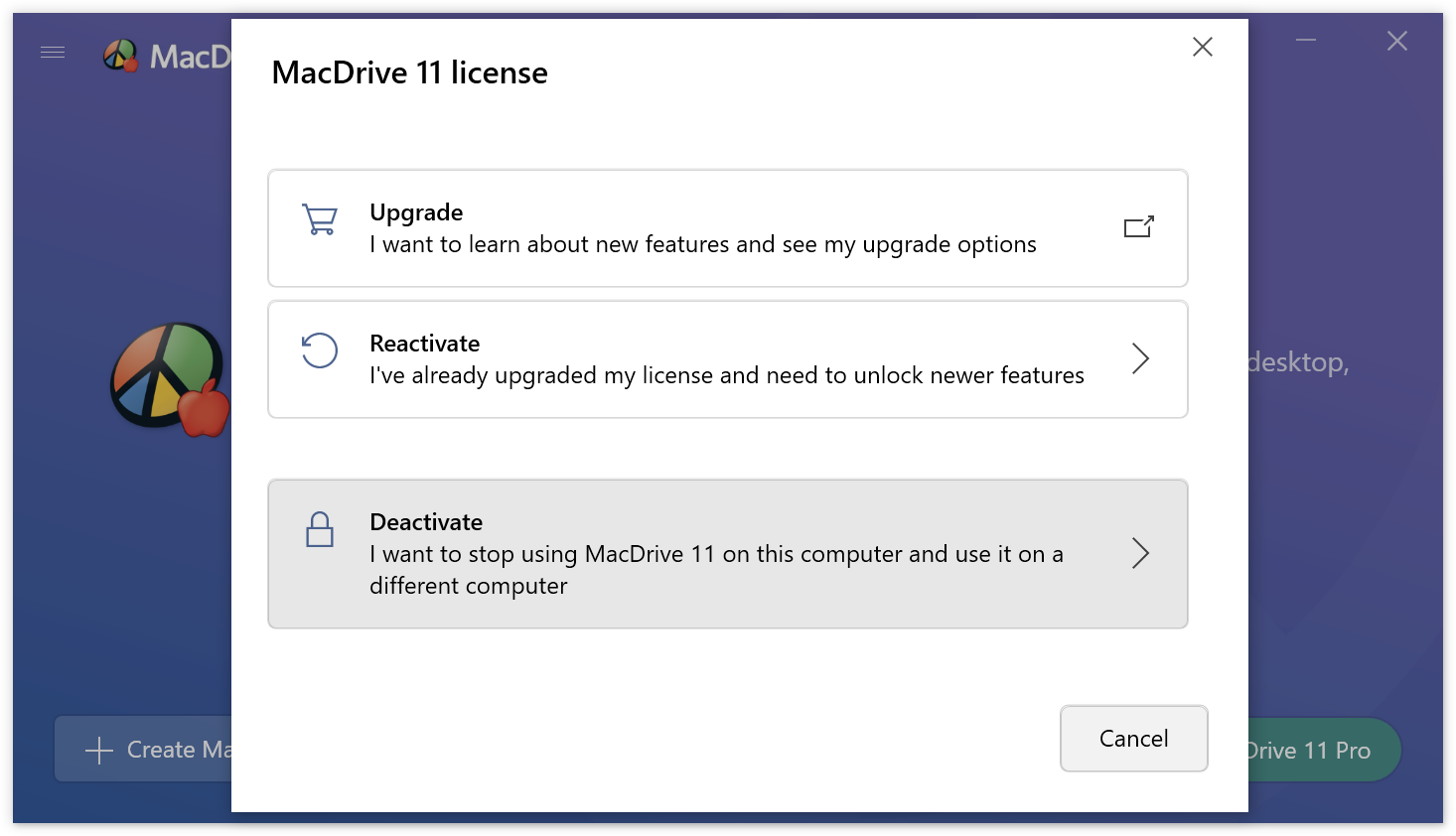This screenshot has height=836, width=1456.
Task: Choose the Deactivate option heading
Action: (x=426, y=522)
